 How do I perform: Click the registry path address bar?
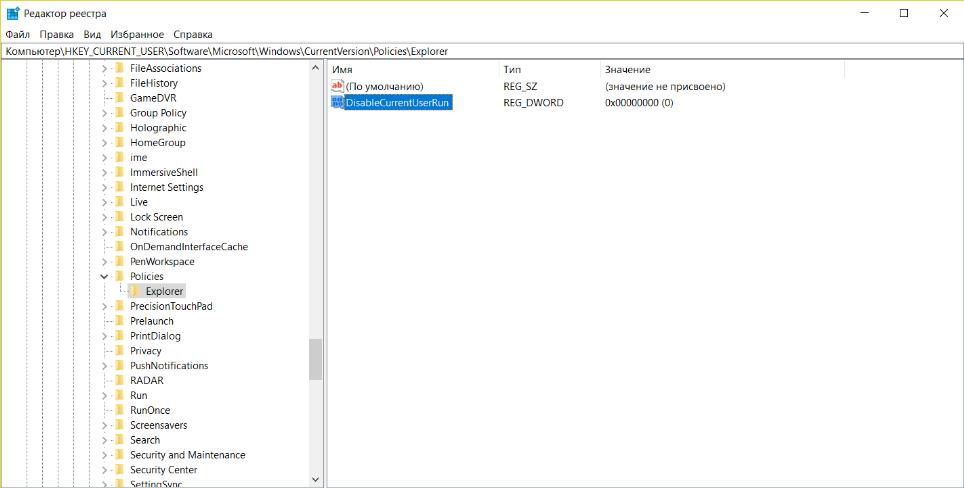pyautogui.click(x=482, y=52)
